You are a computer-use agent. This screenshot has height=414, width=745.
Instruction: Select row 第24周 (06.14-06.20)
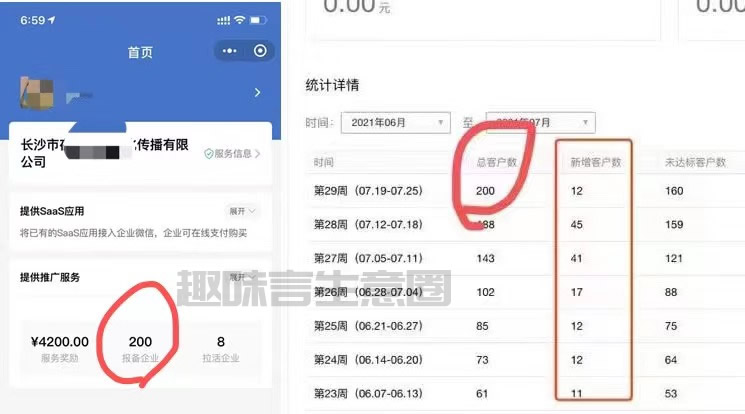[x=525, y=360]
